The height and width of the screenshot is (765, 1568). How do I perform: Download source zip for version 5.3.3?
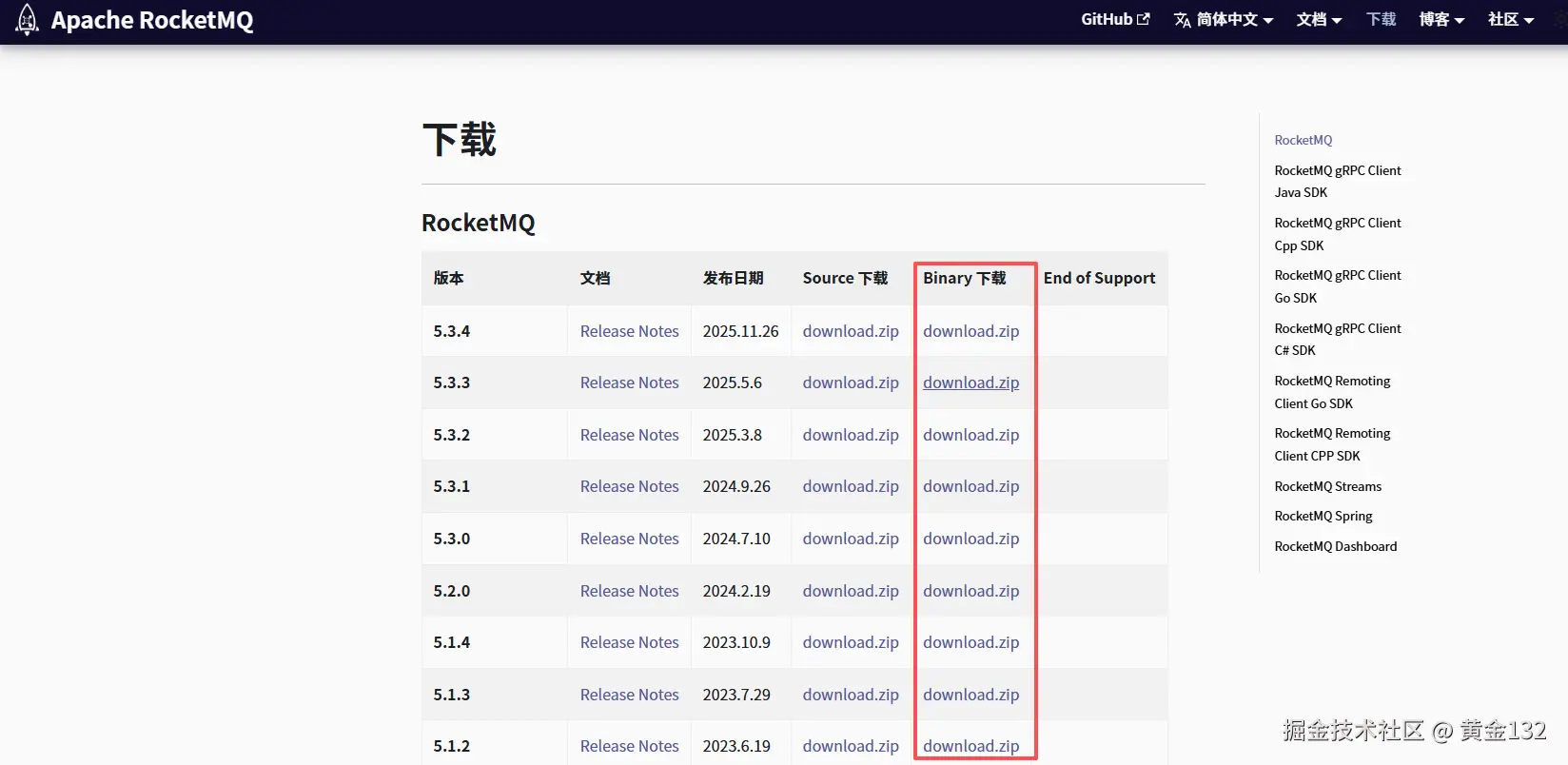(851, 382)
